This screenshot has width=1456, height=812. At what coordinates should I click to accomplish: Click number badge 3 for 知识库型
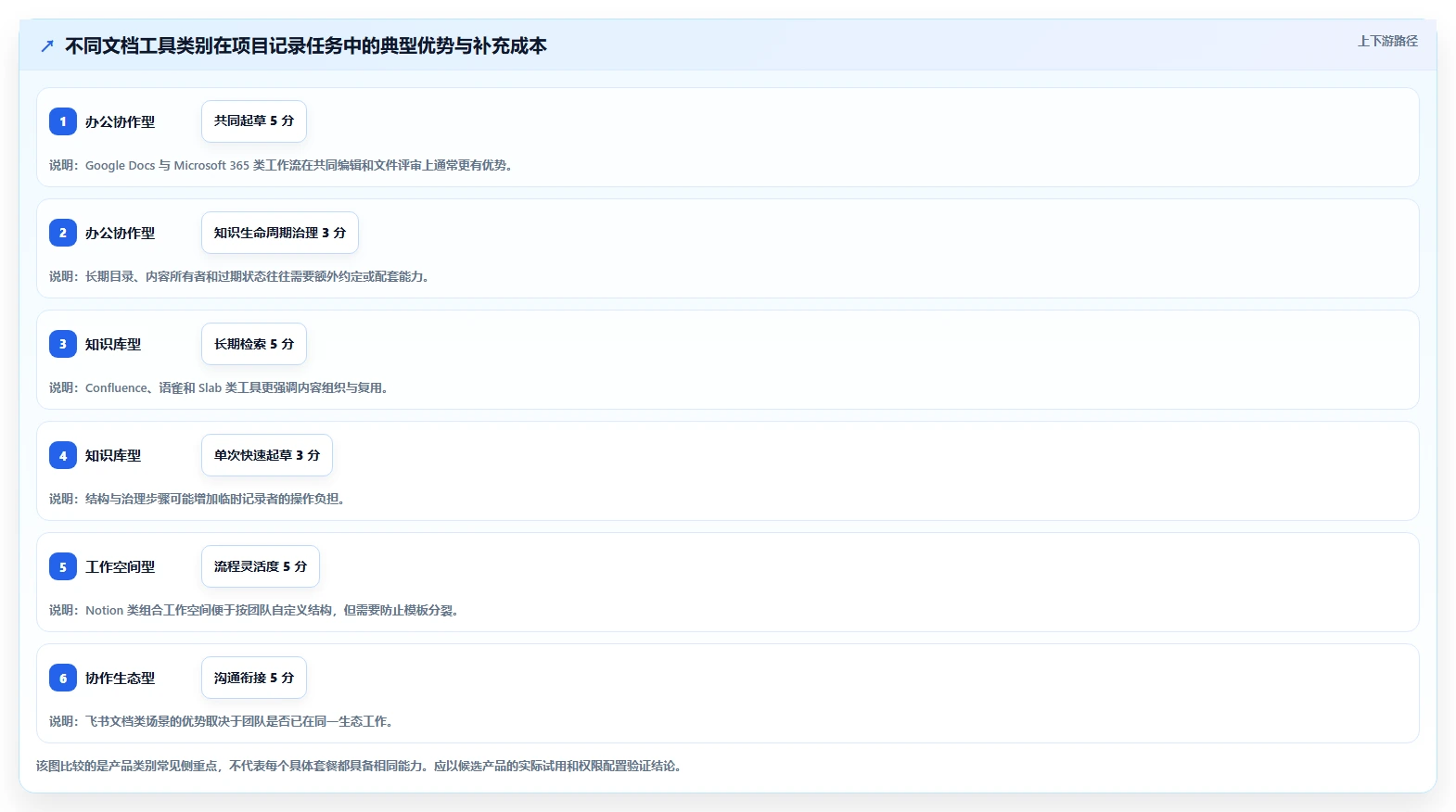63,344
